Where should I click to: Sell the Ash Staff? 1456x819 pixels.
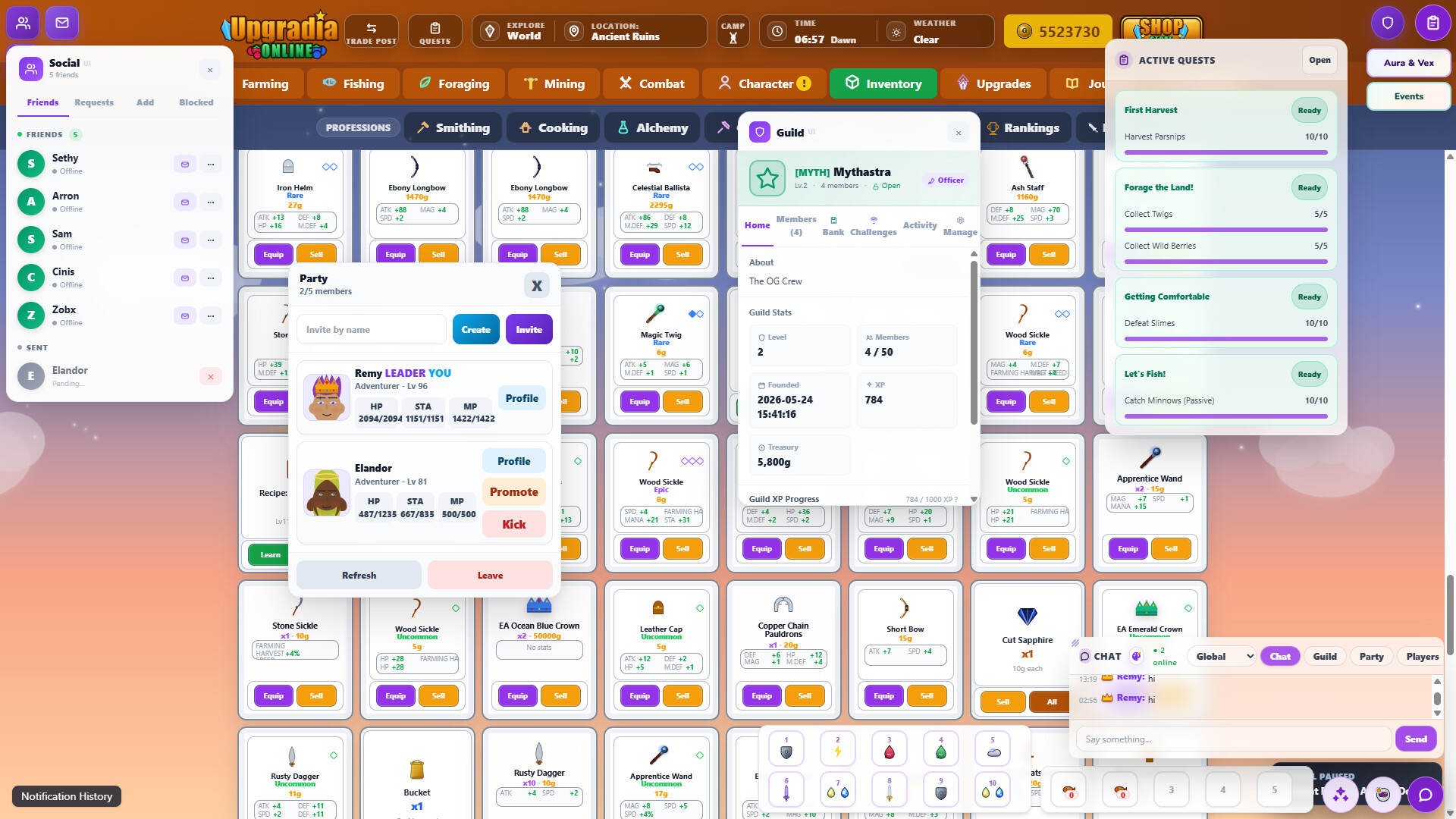tap(1049, 254)
